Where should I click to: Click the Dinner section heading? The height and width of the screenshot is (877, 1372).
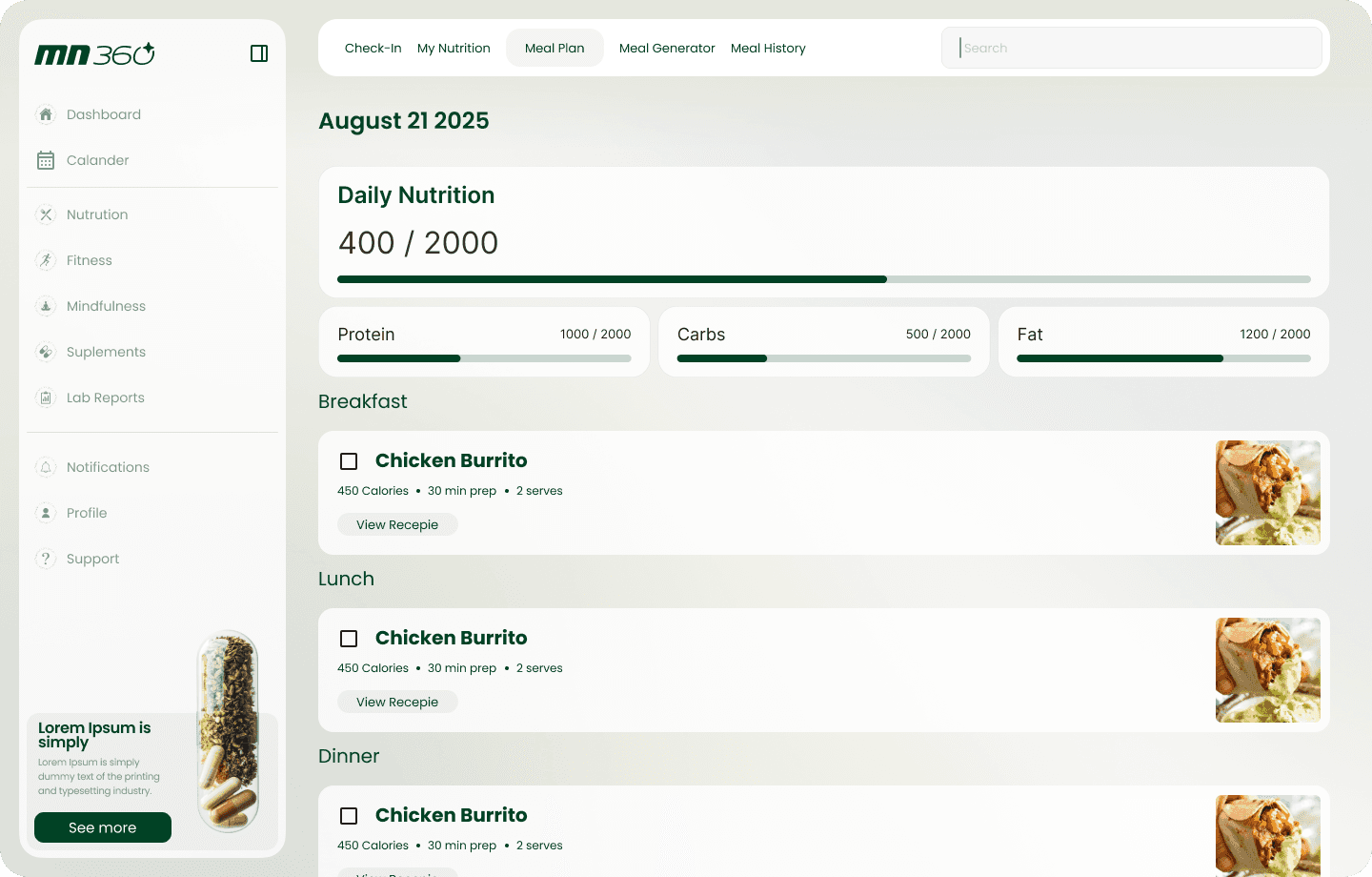click(349, 756)
